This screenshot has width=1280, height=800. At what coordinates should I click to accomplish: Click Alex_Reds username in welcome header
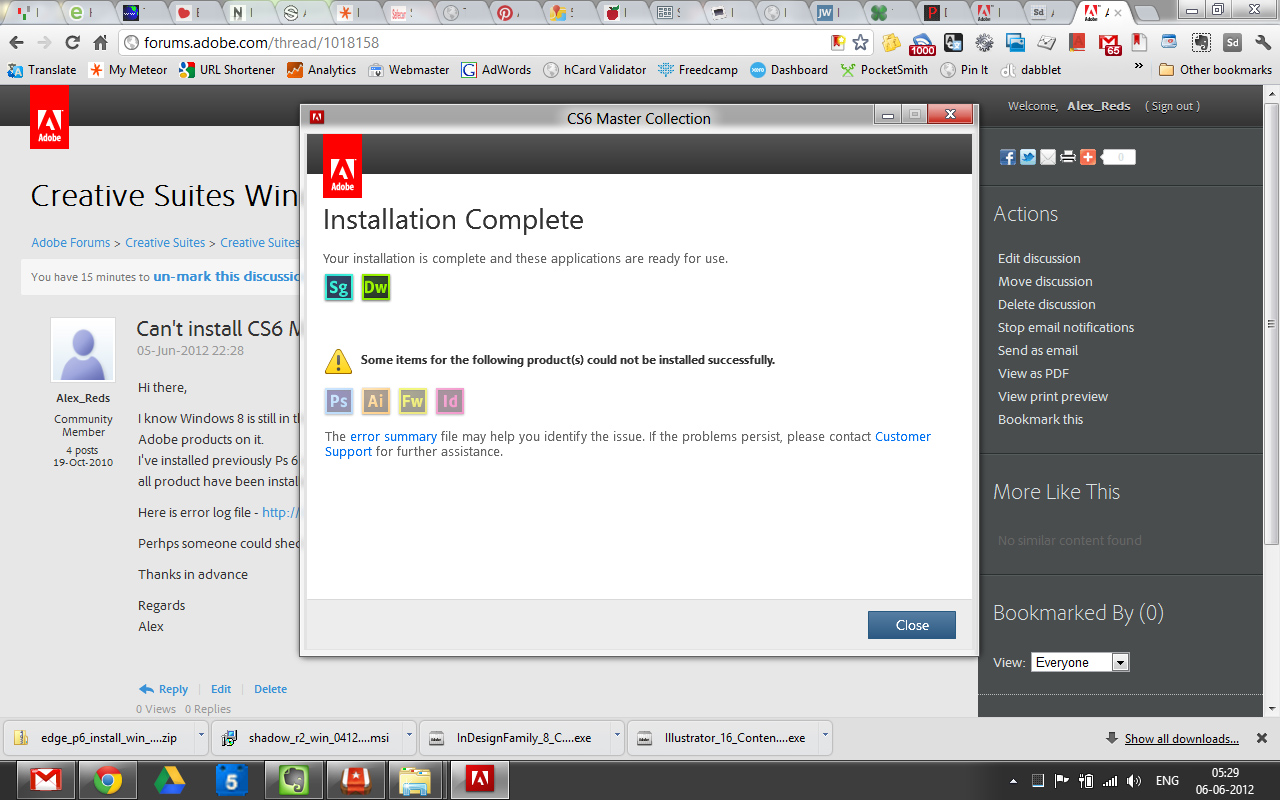coord(1098,106)
